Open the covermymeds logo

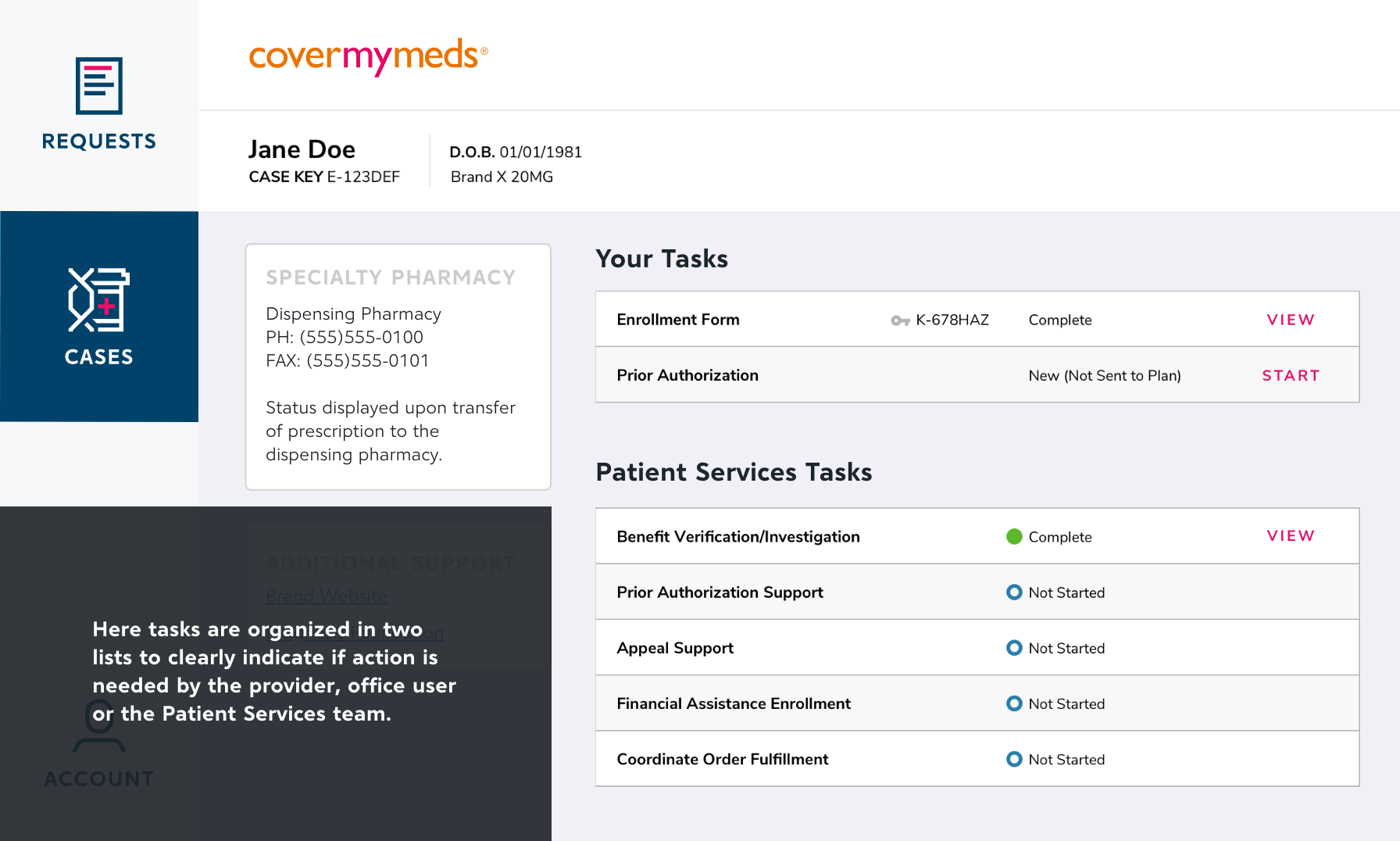pos(368,57)
